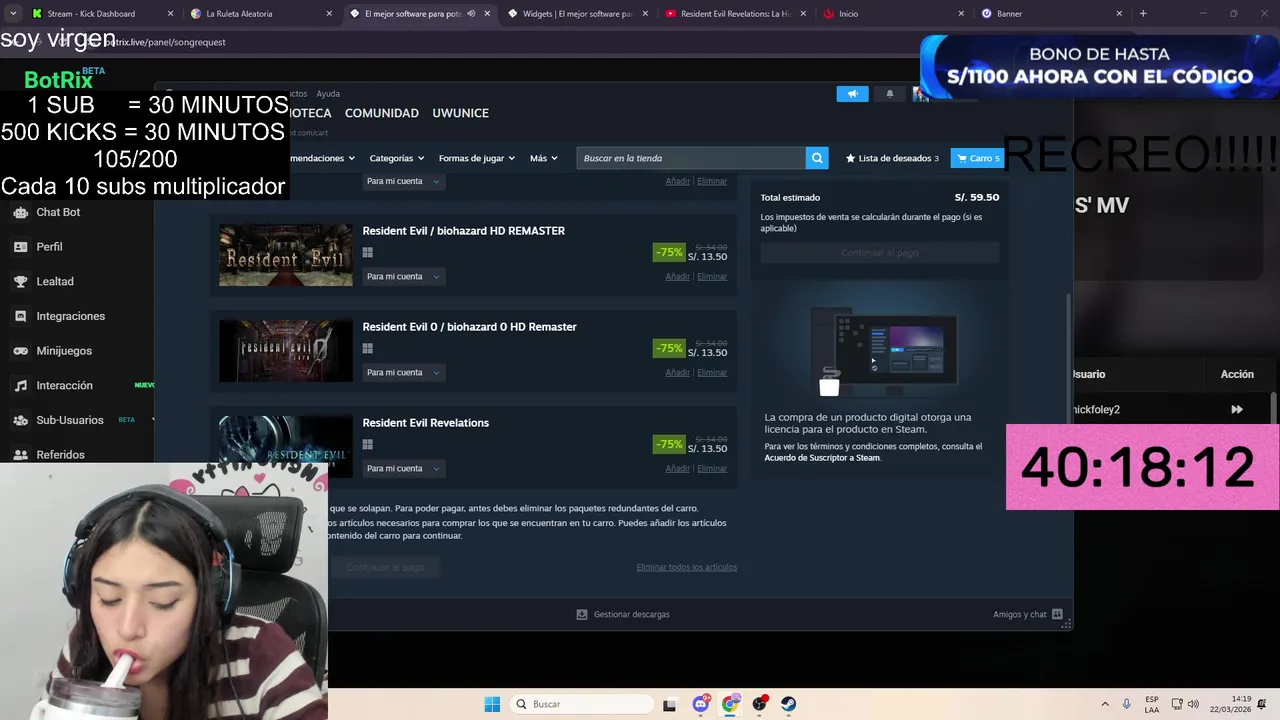Open the Carro 5 cart button

pyautogui.click(x=977, y=158)
